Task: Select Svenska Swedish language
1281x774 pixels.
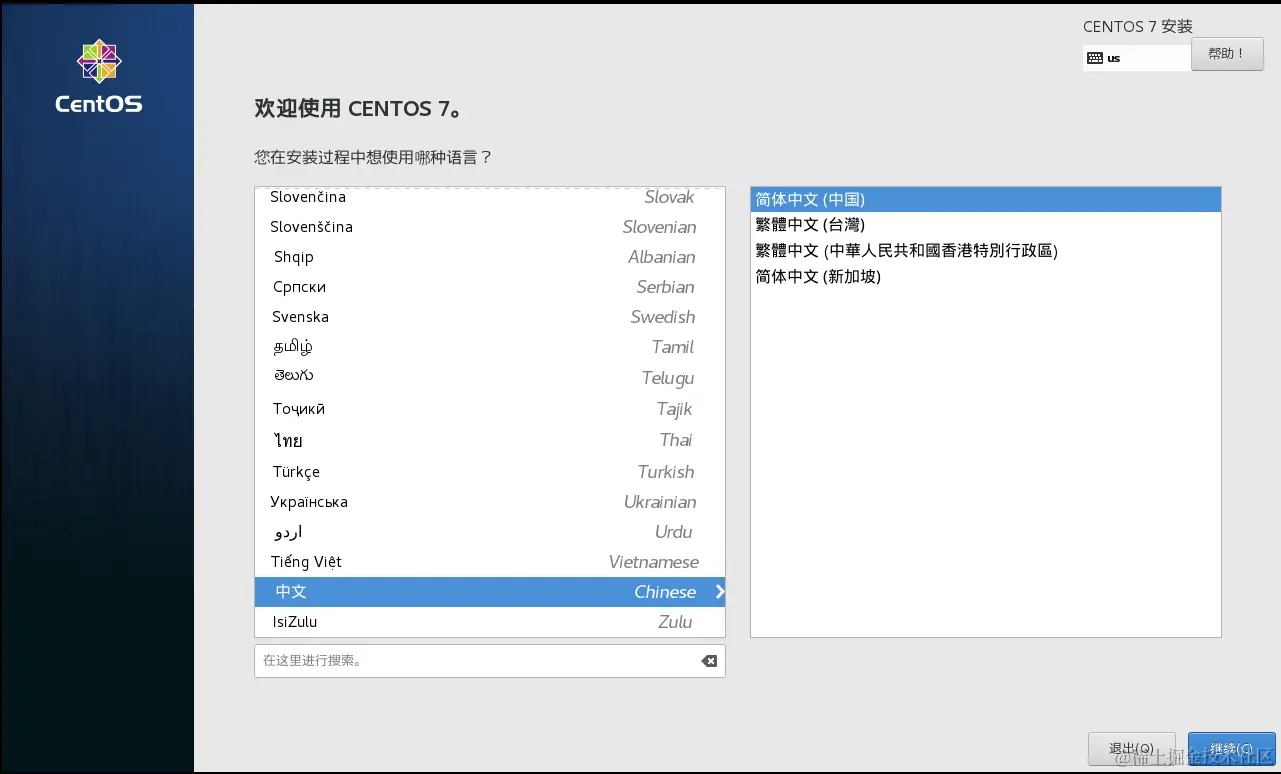Action: (x=490, y=317)
